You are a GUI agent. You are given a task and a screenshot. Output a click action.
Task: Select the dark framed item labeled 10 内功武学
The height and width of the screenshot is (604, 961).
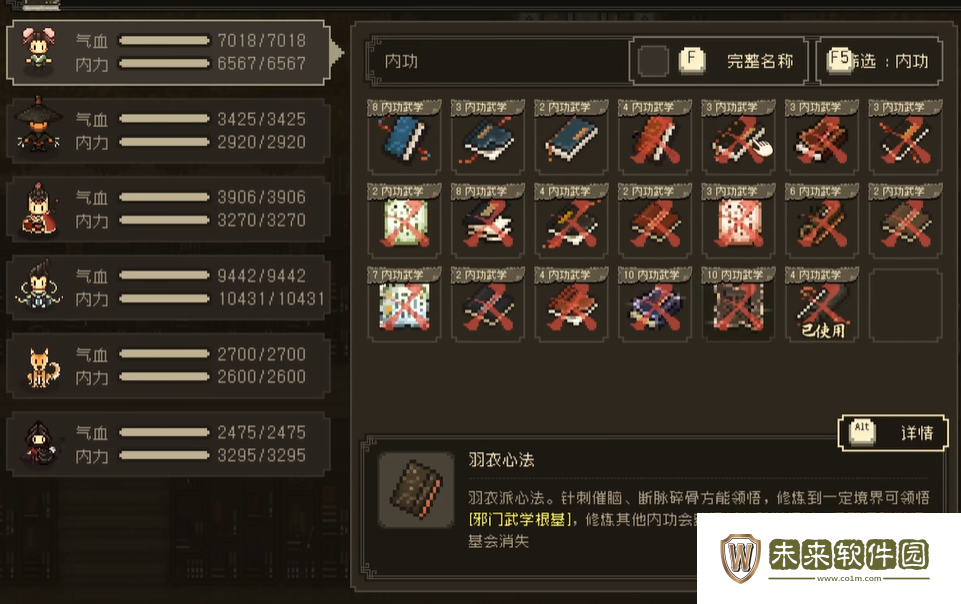[x=739, y=304]
